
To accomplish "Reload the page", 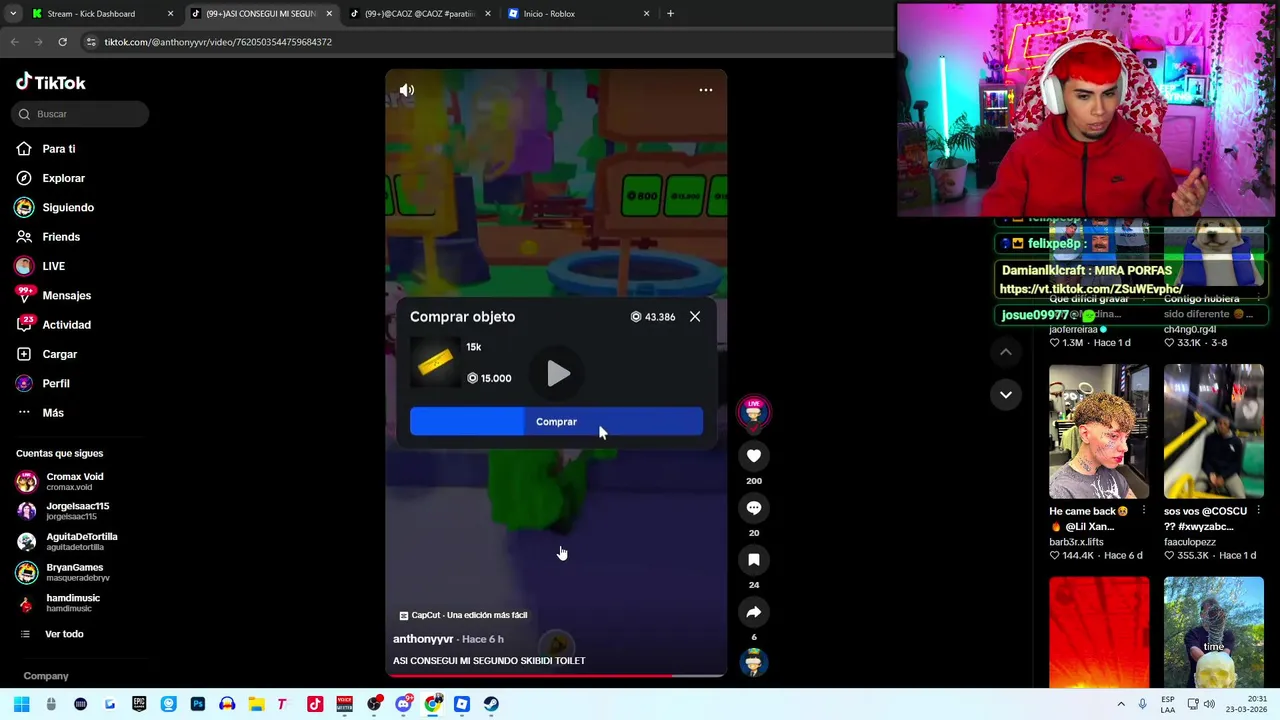I will pos(62,42).
